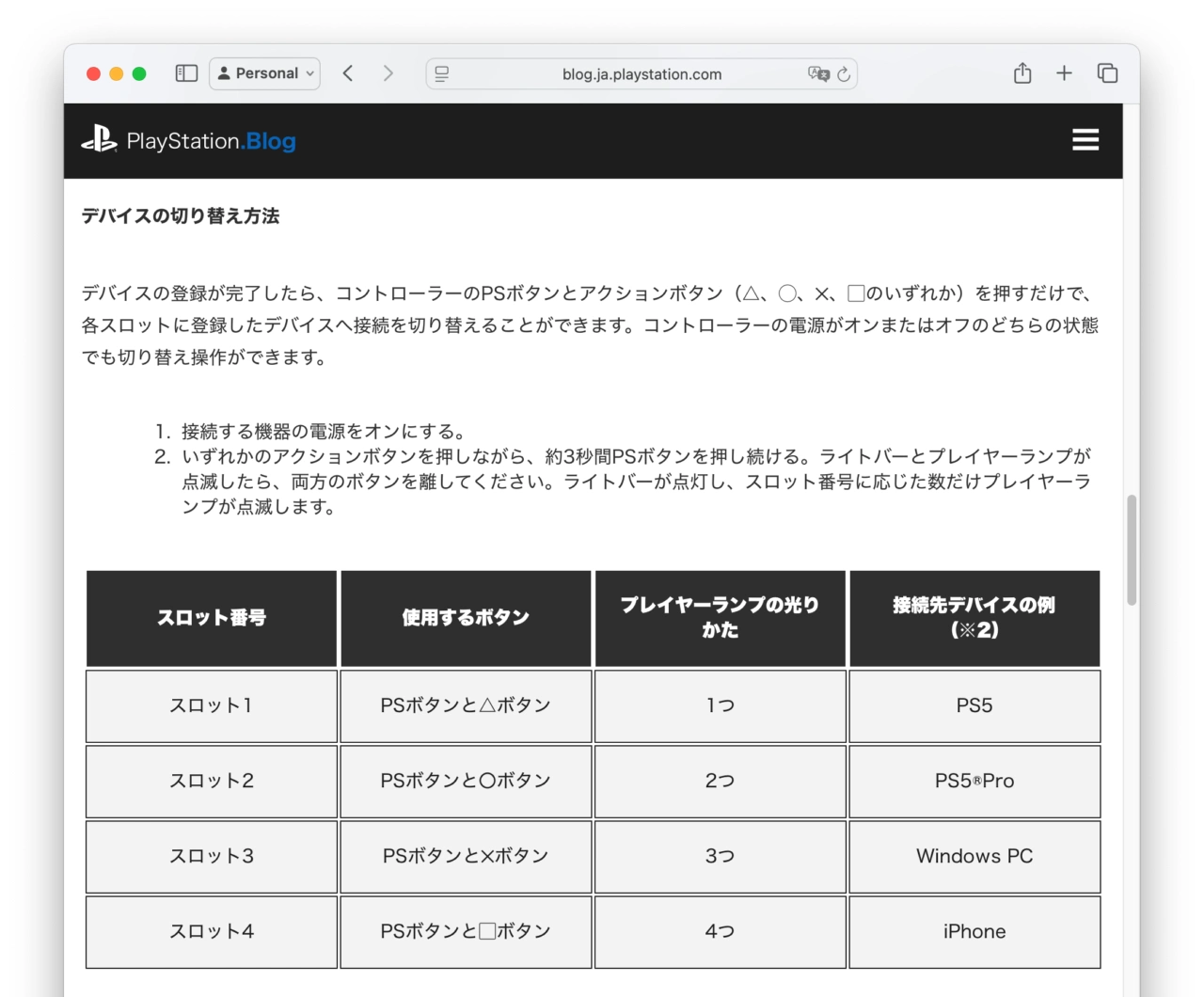The image size is (1204, 997).
Task: Show the tab overview
Action: (x=1107, y=73)
